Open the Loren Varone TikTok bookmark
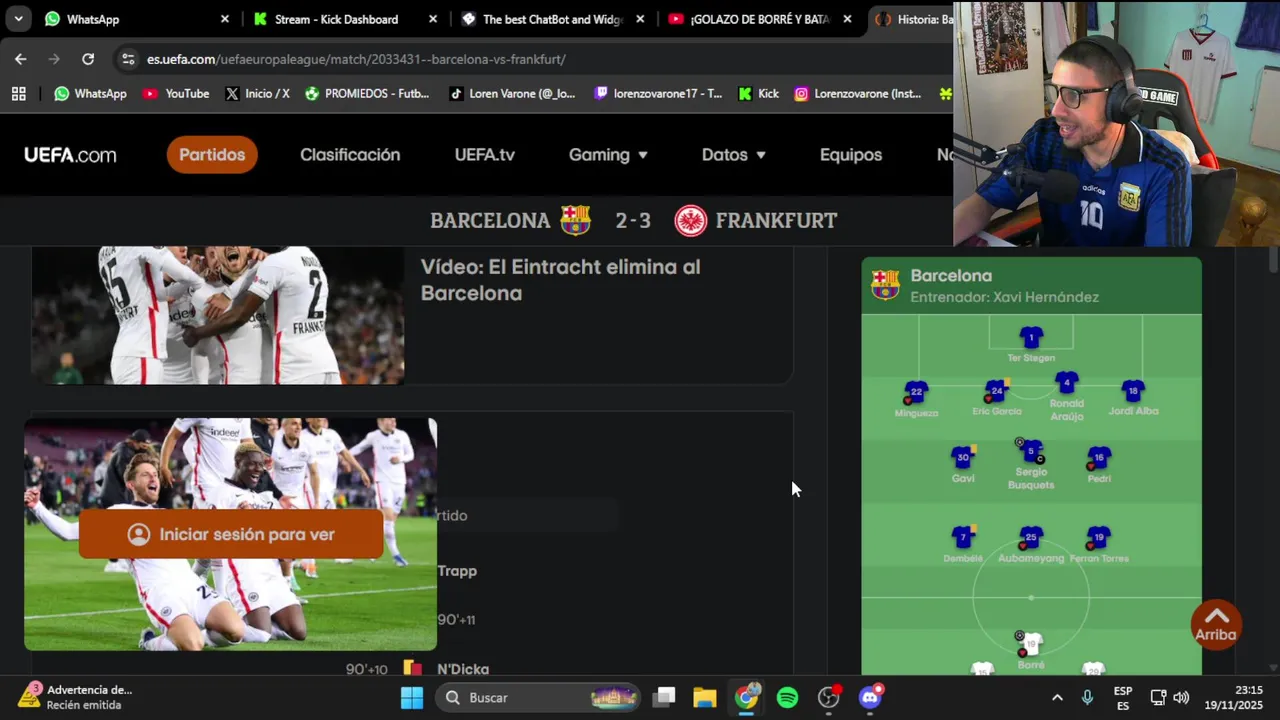This screenshot has height=720, width=1280. (x=512, y=93)
